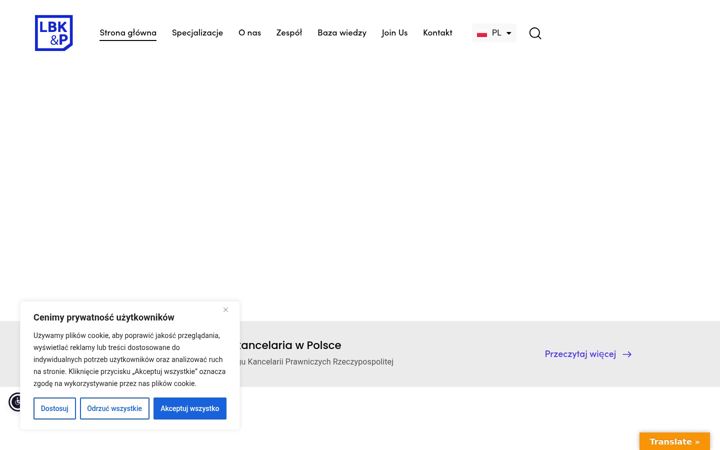
Task: Open the Translate widget button
Action: coord(675,441)
